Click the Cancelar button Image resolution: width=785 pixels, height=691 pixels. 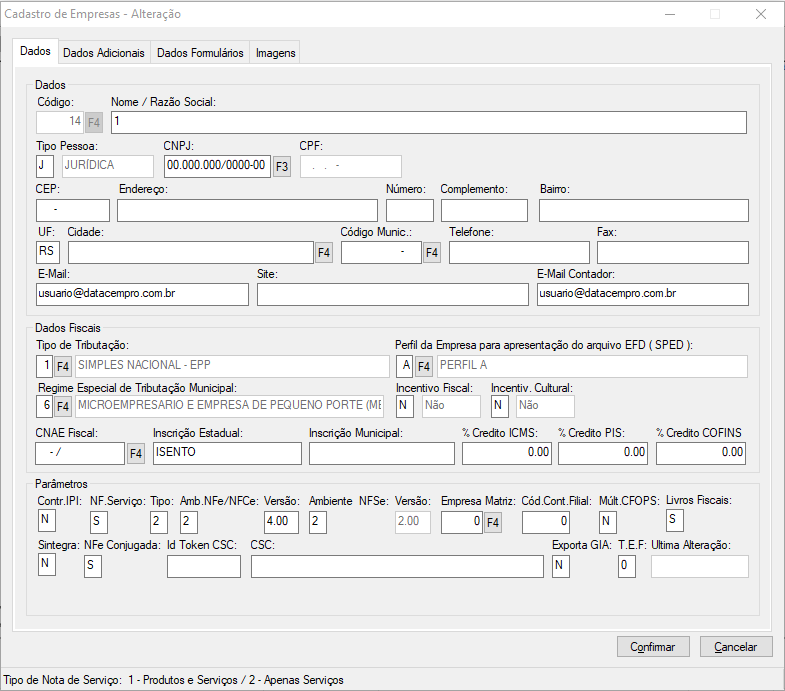(x=735, y=647)
